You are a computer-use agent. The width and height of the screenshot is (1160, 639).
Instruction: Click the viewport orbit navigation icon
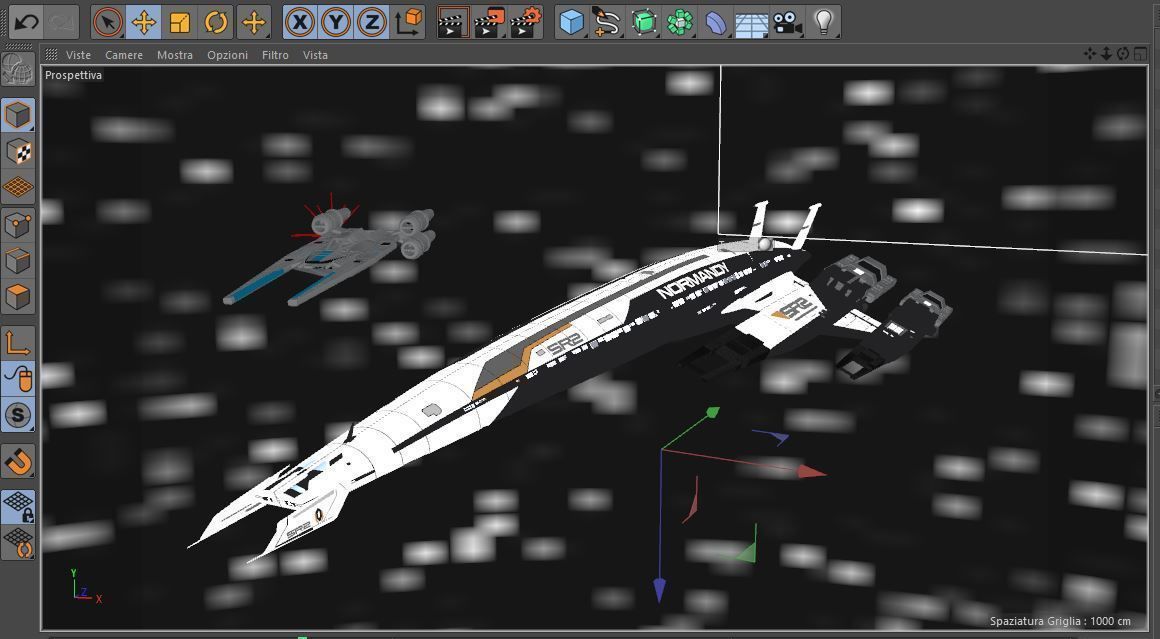point(1123,53)
